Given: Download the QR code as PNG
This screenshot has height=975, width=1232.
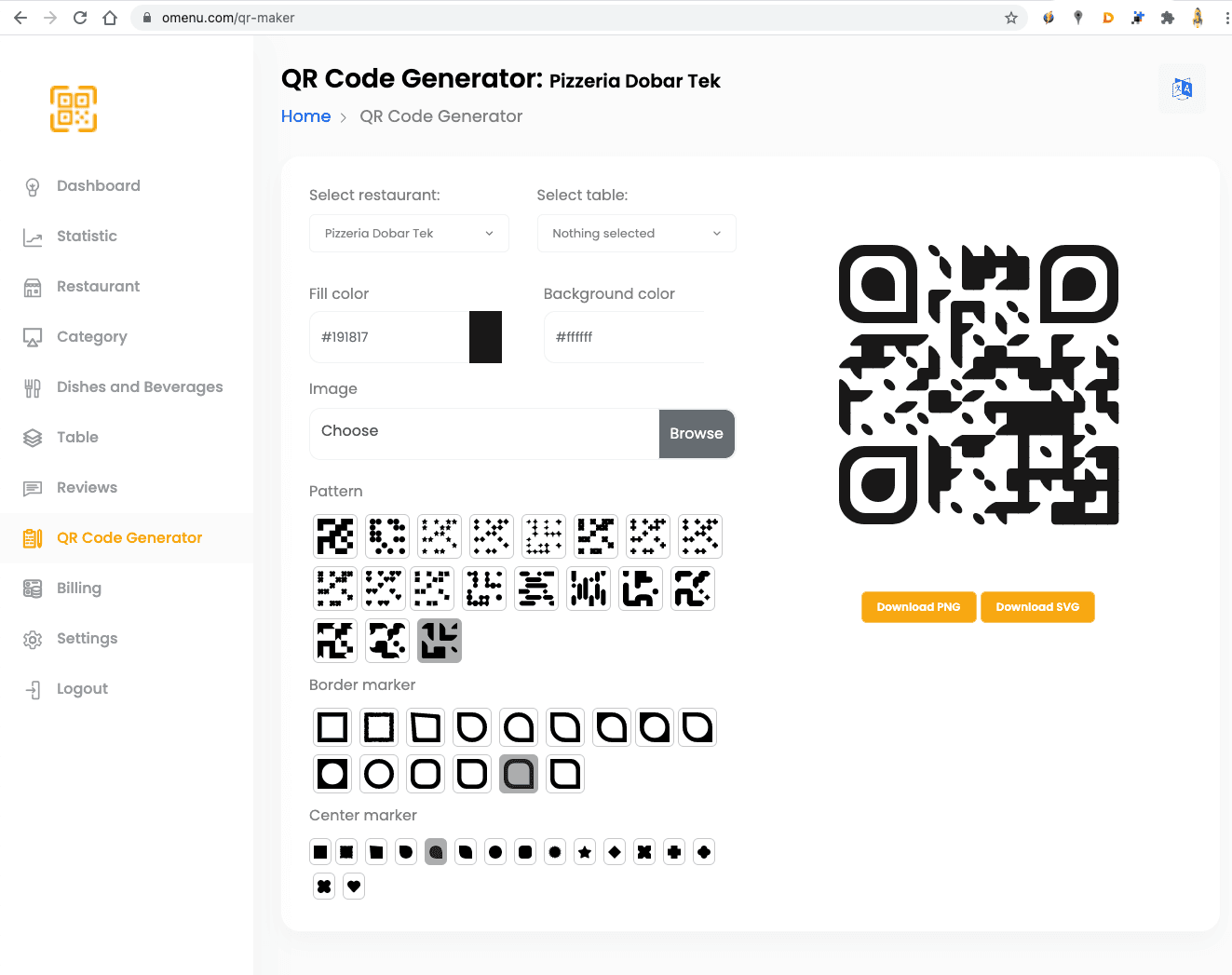Looking at the screenshot, I should (x=918, y=607).
